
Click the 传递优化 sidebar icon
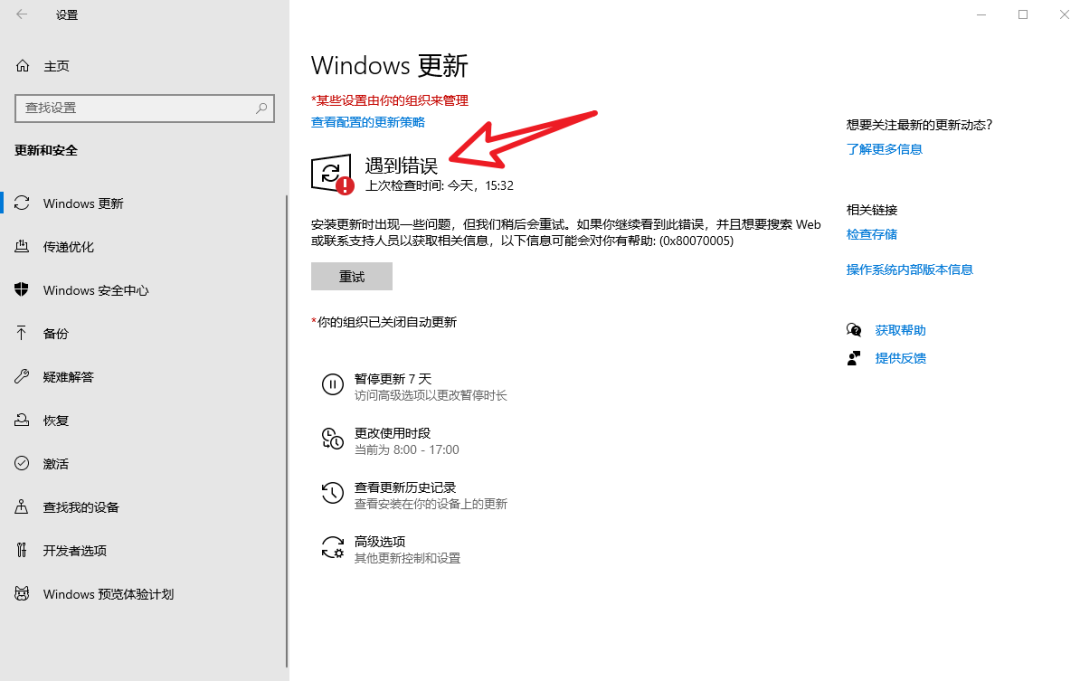(x=22, y=247)
